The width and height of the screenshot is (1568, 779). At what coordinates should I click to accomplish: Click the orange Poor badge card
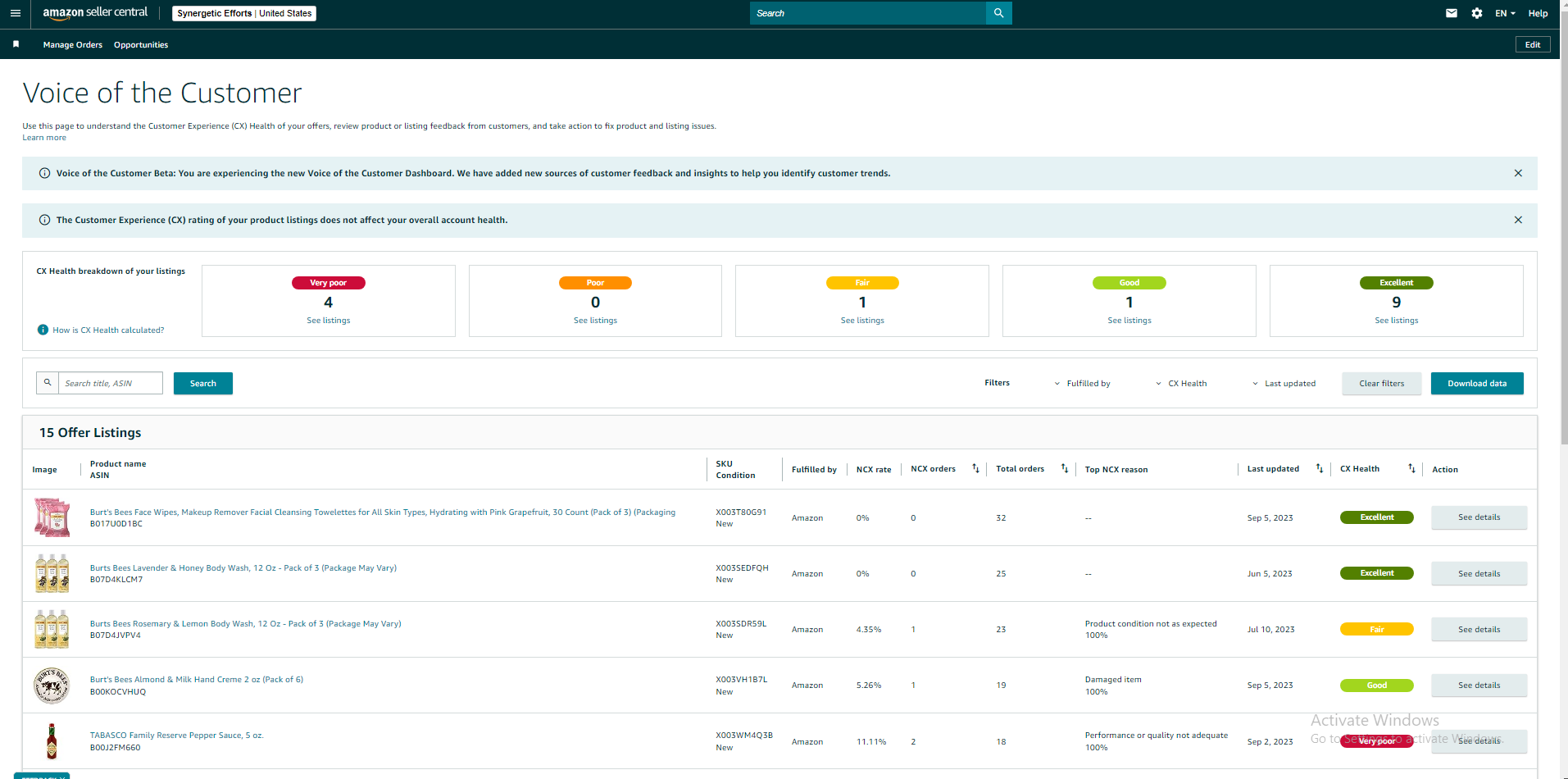coord(596,283)
